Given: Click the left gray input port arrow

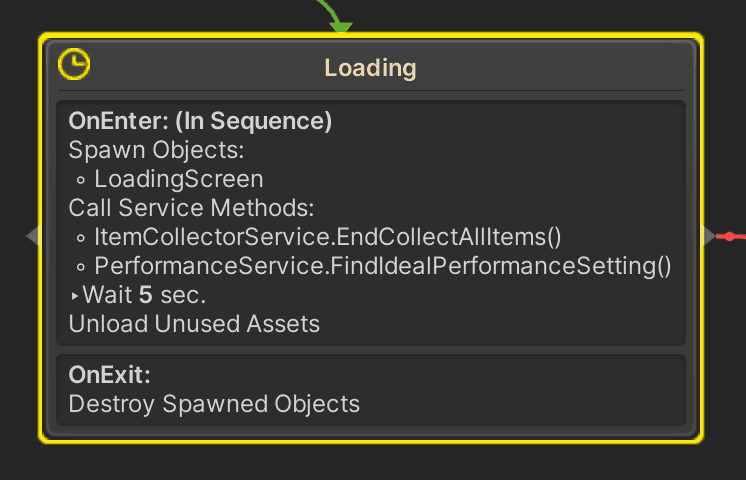Looking at the screenshot, I should click(32, 236).
